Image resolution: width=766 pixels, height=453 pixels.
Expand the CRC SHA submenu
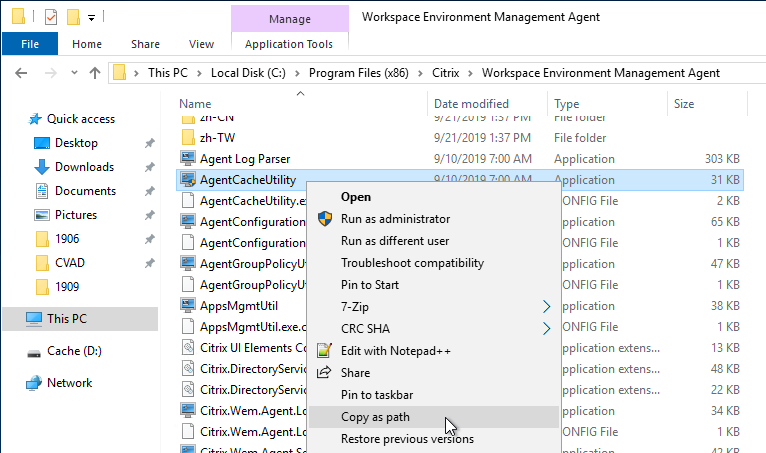(x=434, y=329)
